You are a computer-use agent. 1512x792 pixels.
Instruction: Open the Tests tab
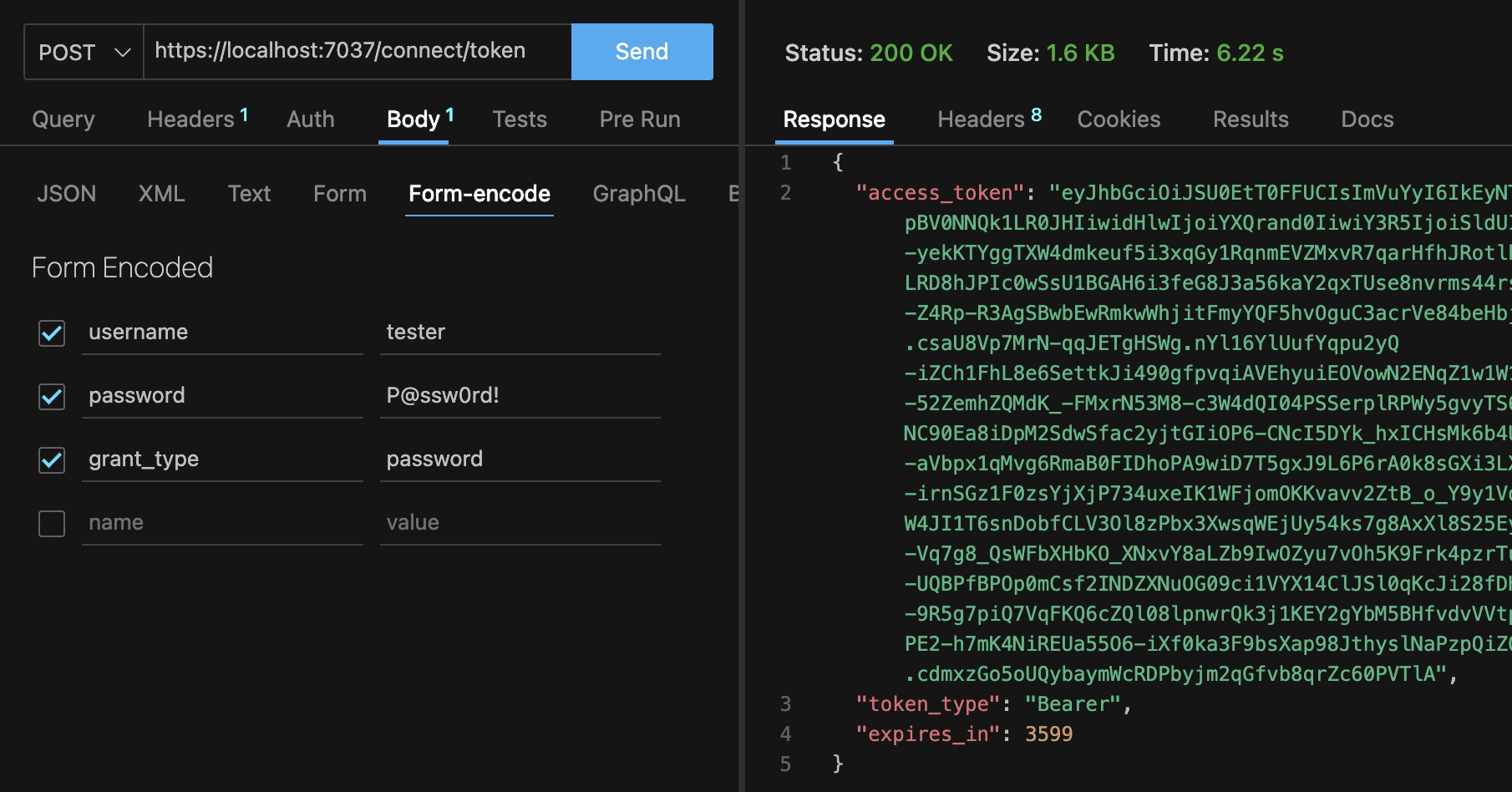(x=520, y=119)
